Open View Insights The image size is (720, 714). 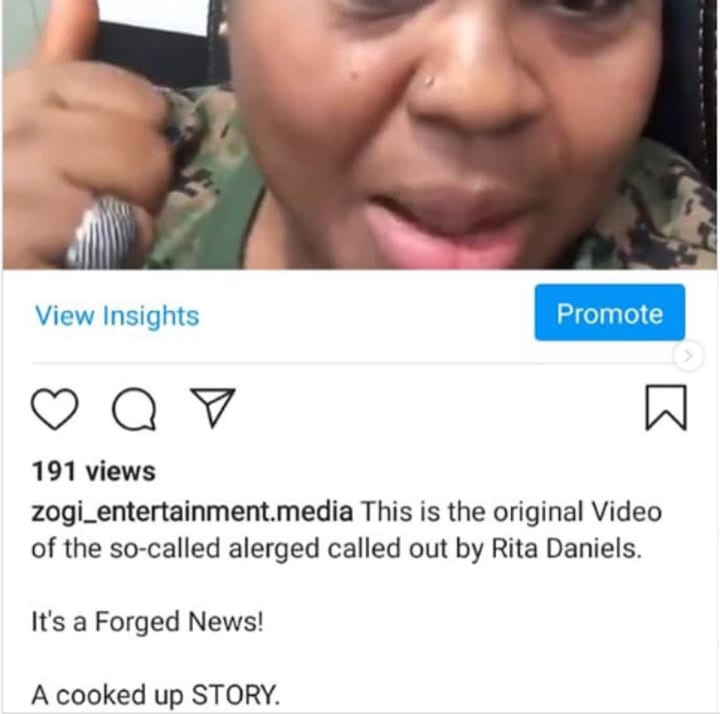click(x=117, y=316)
